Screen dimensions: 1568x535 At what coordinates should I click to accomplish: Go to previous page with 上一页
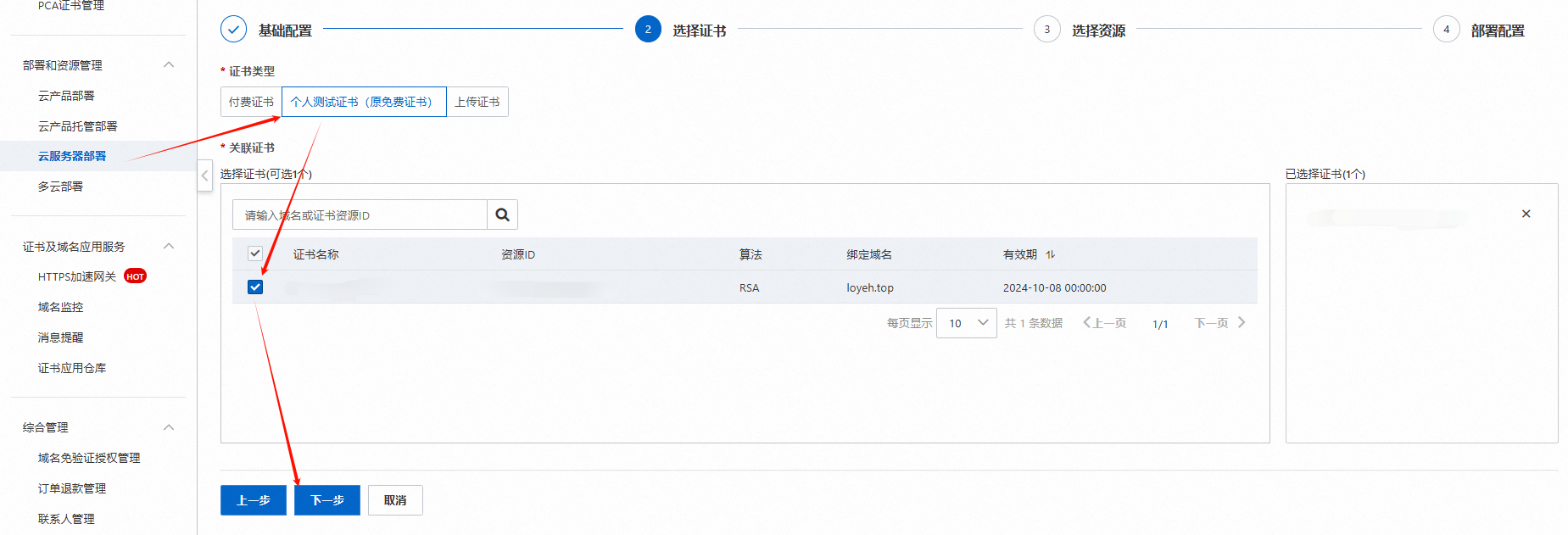pos(1104,323)
